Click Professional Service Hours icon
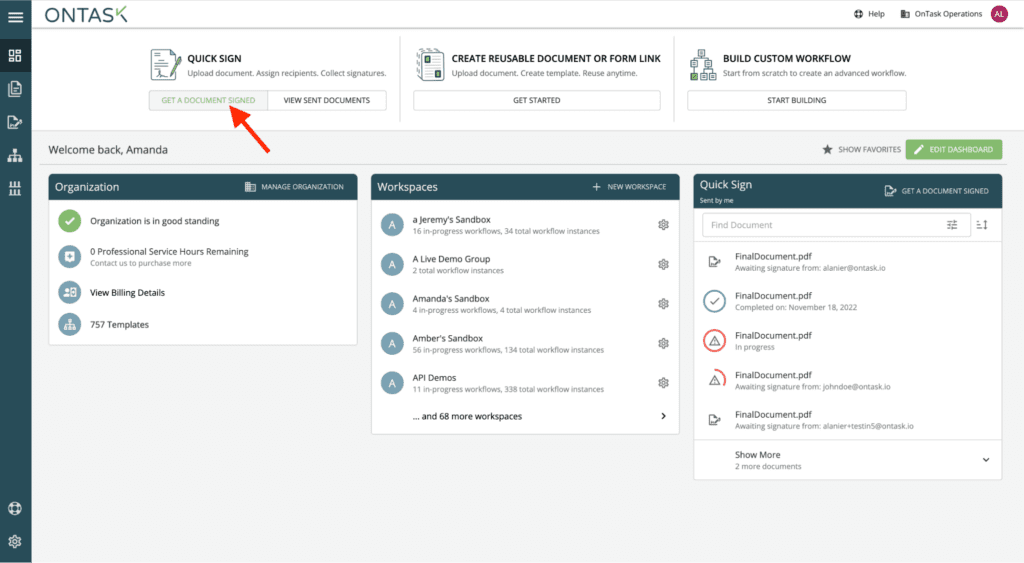Image resolution: width=1024 pixels, height=563 pixels. point(69,257)
